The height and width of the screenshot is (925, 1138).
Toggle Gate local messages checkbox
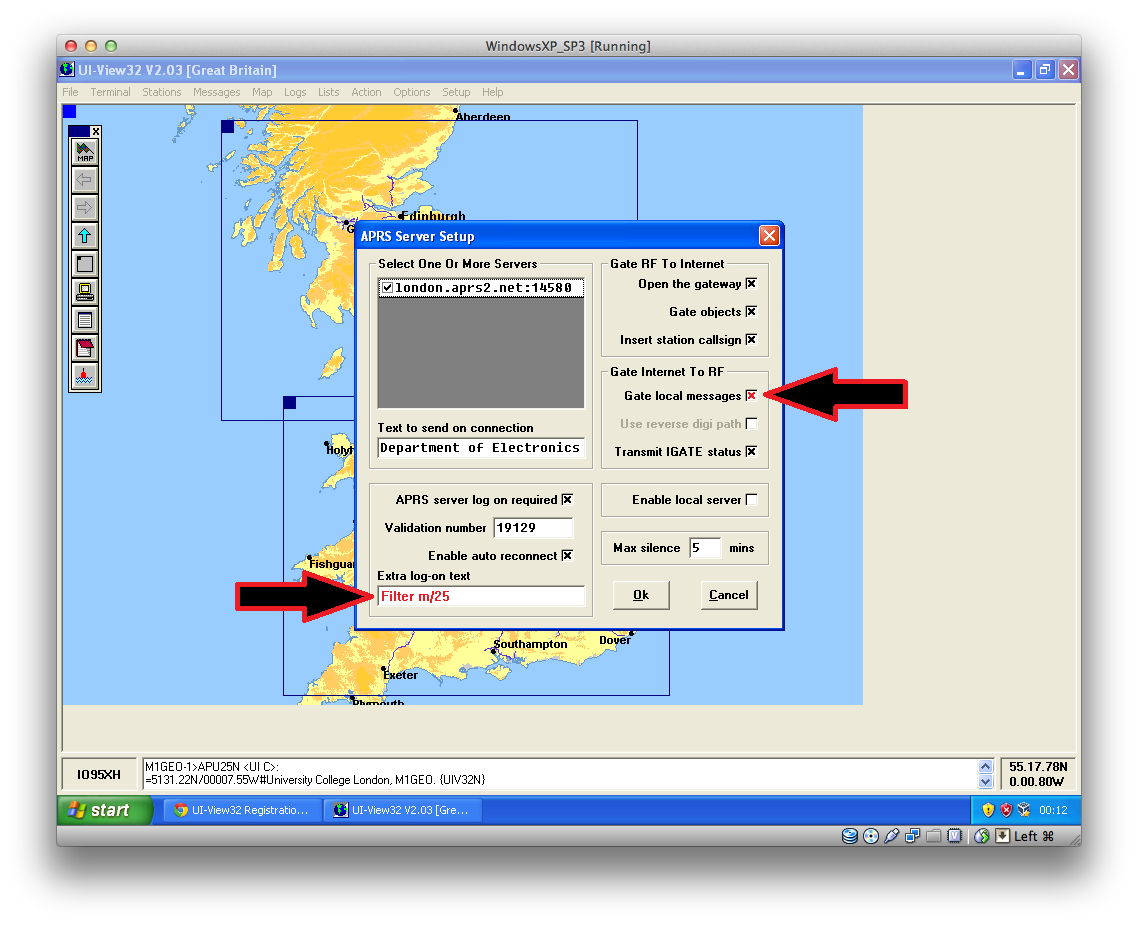[x=751, y=395]
